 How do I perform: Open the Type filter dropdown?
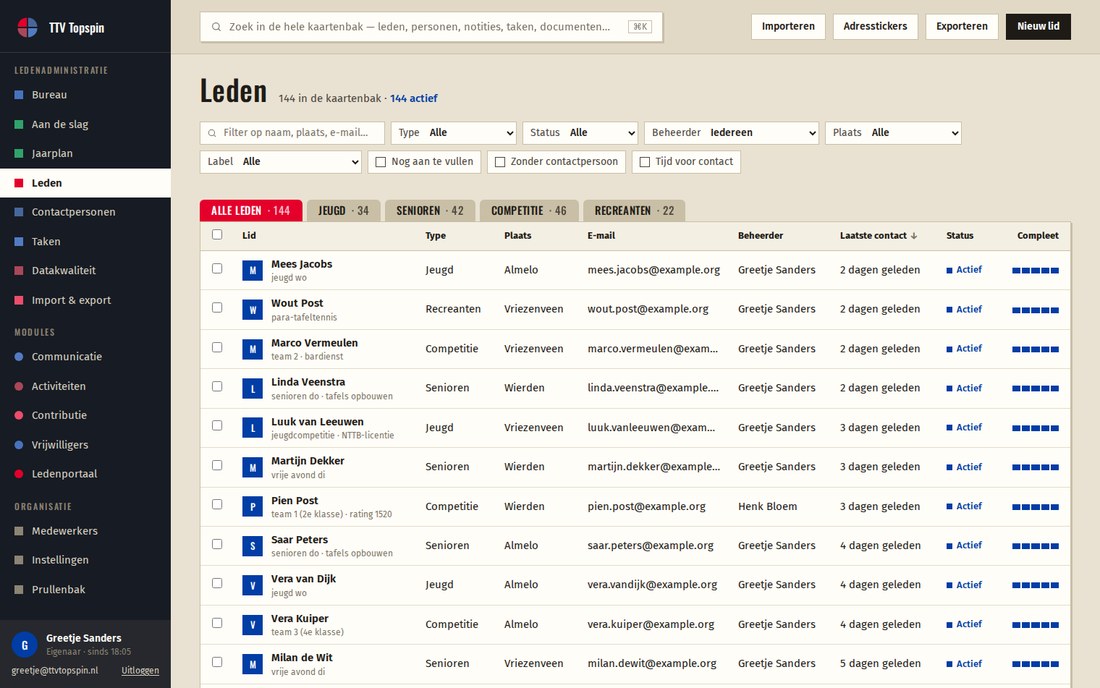[x=454, y=133]
